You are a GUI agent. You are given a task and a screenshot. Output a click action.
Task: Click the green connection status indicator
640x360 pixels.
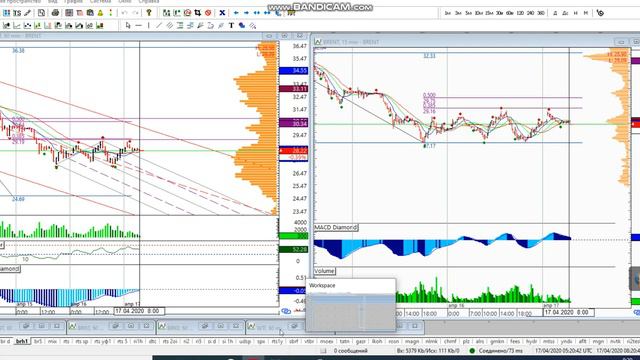[472, 351]
